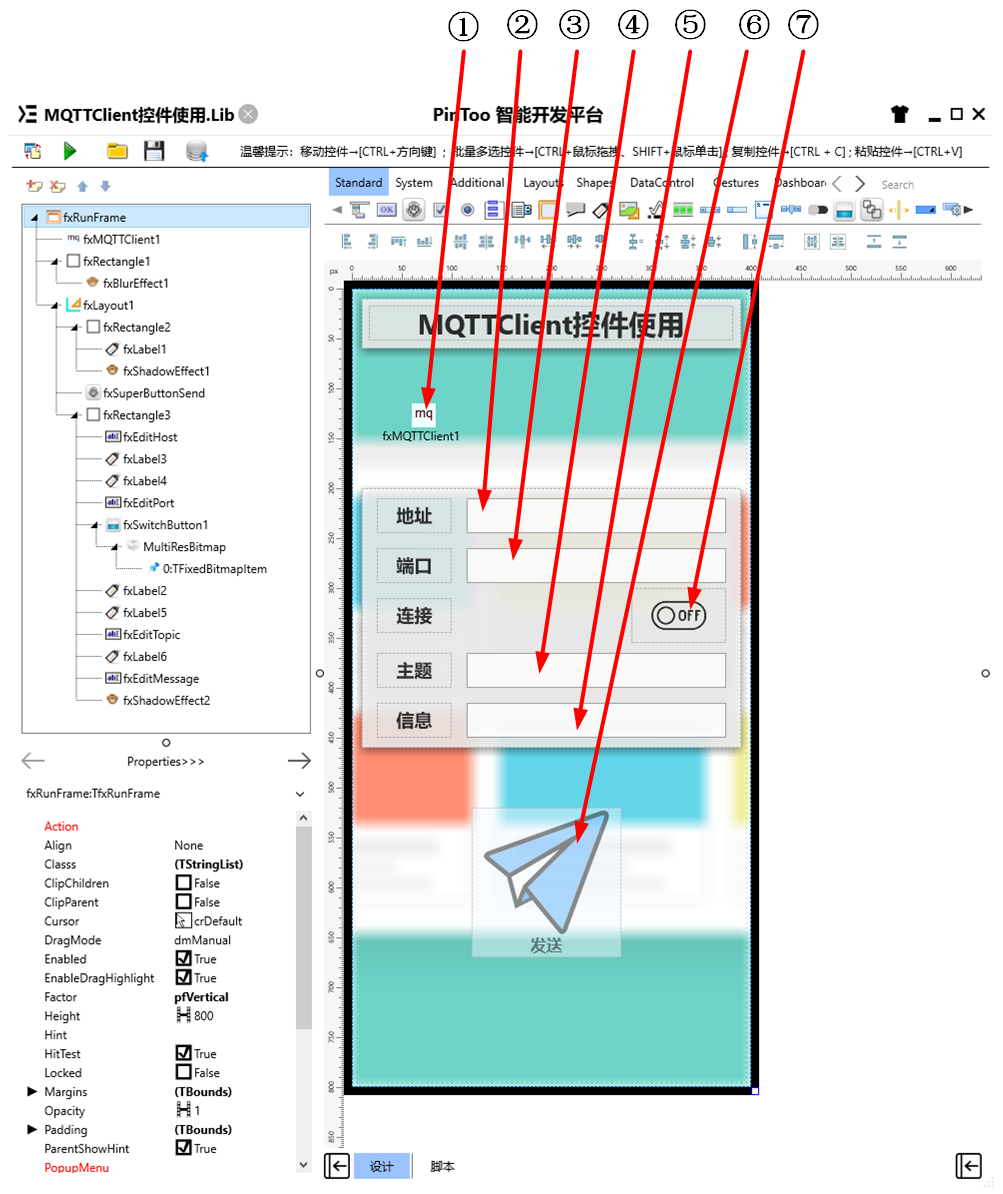Image resolution: width=1003 pixels, height=1194 pixels.
Task: Collapse the fxRectangle2 tree node
Action: tap(75, 328)
